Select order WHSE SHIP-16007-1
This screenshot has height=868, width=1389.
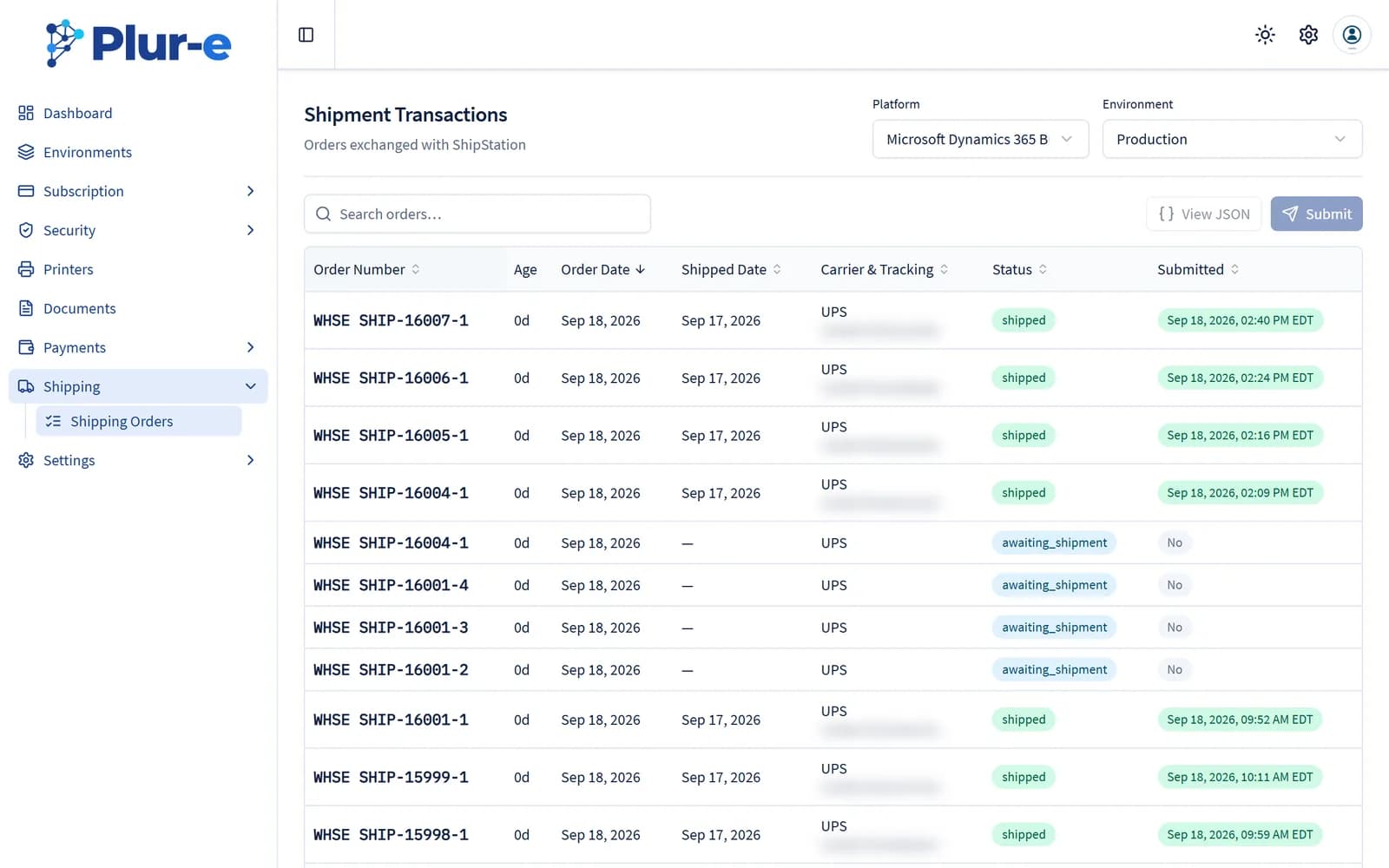click(x=391, y=320)
